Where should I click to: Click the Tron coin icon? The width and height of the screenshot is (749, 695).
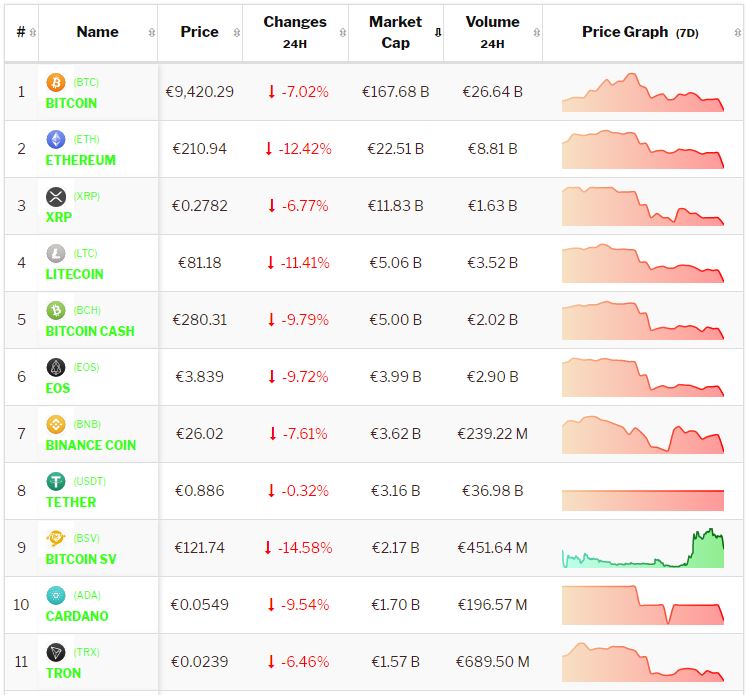coord(56,652)
